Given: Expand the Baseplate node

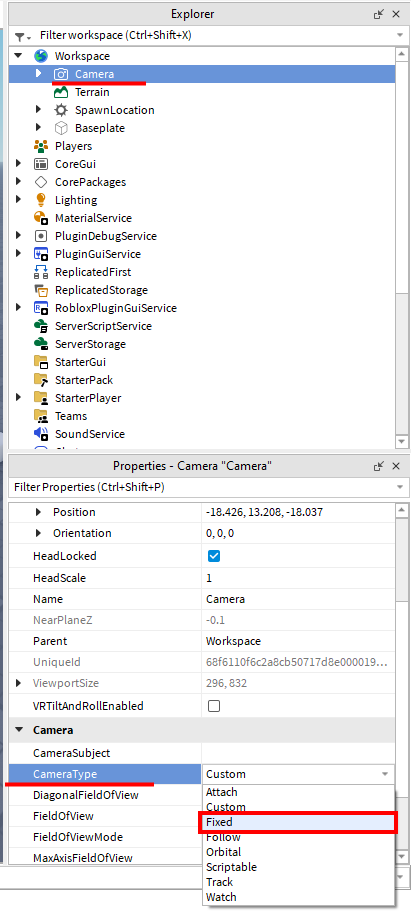Looking at the screenshot, I should pyautogui.click(x=39, y=128).
